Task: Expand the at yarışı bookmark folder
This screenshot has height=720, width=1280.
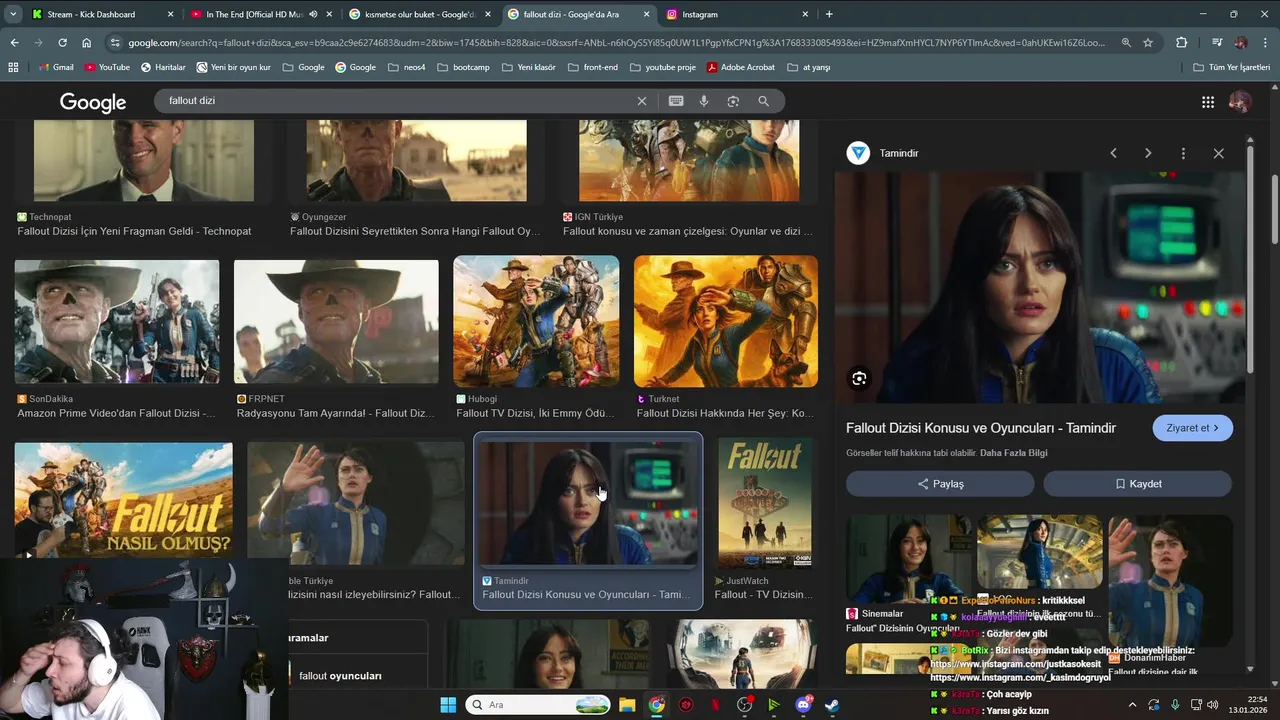Action: click(809, 67)
